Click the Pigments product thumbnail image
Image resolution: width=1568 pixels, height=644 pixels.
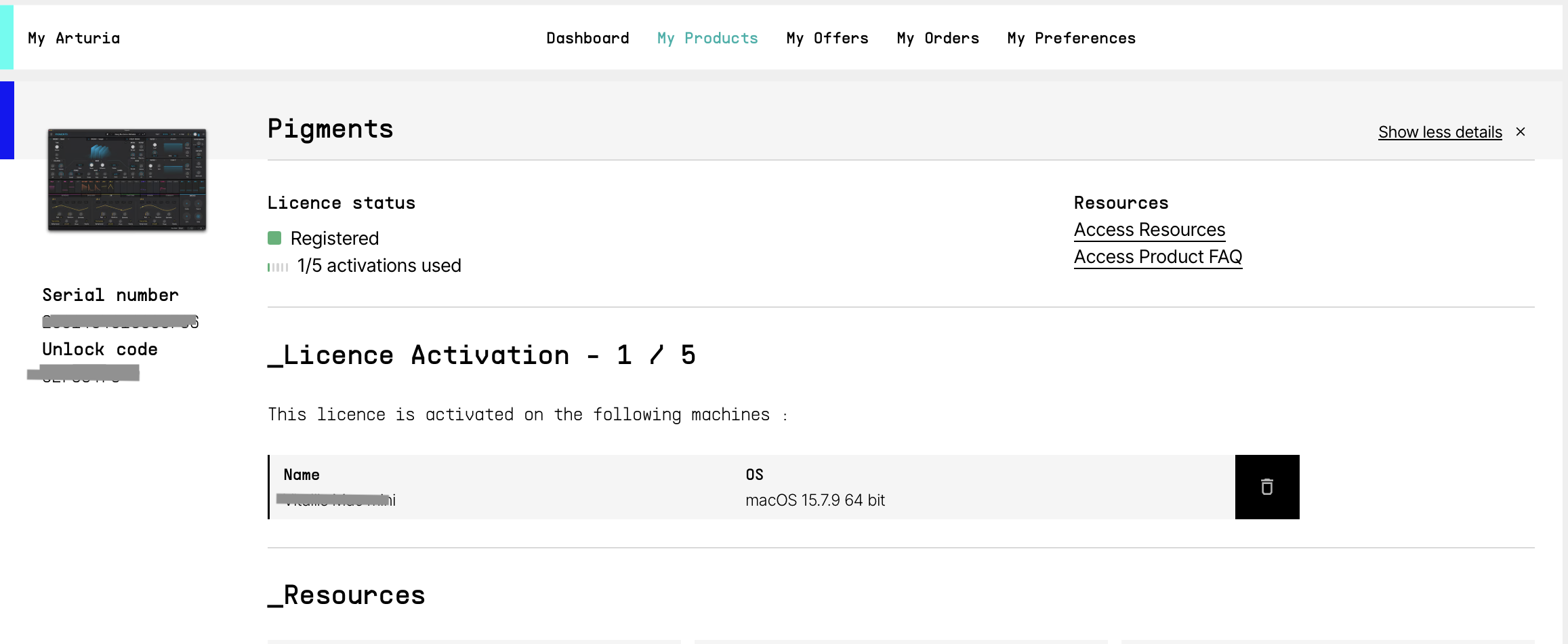point(127,180)
